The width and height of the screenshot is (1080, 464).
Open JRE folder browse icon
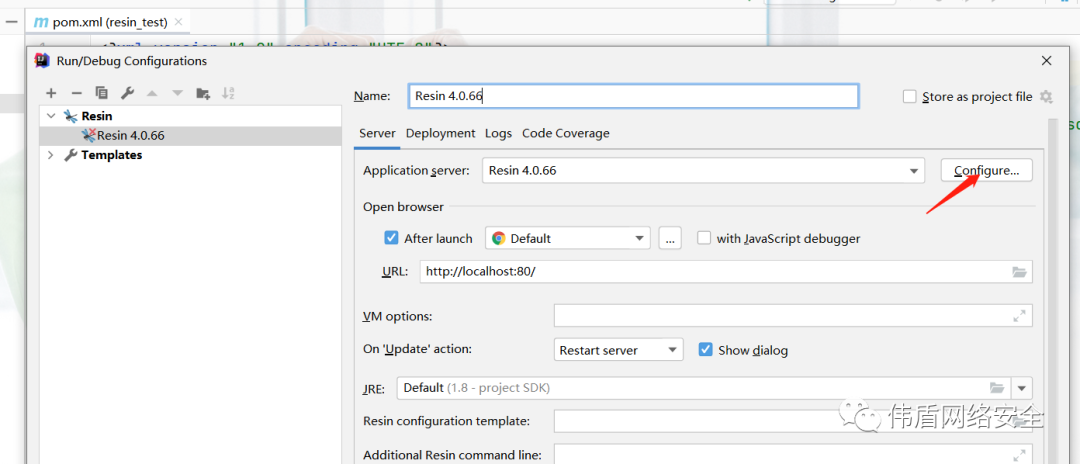997,388
